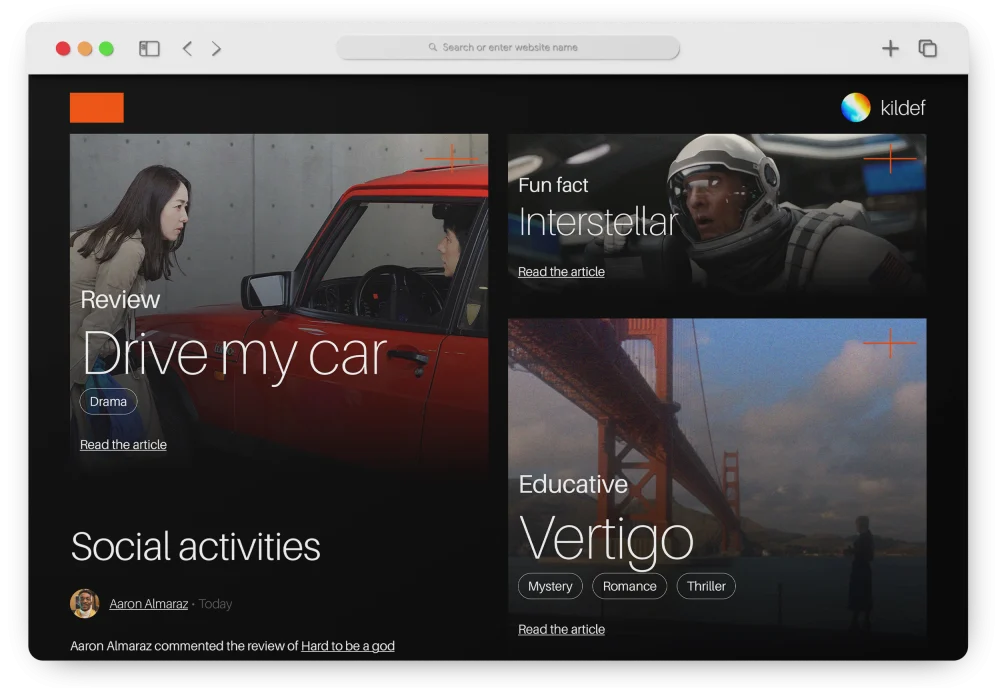Expand the Vertigo card plus icon
The height and width of the screenshot is (688, 1000).
point(890,343)
